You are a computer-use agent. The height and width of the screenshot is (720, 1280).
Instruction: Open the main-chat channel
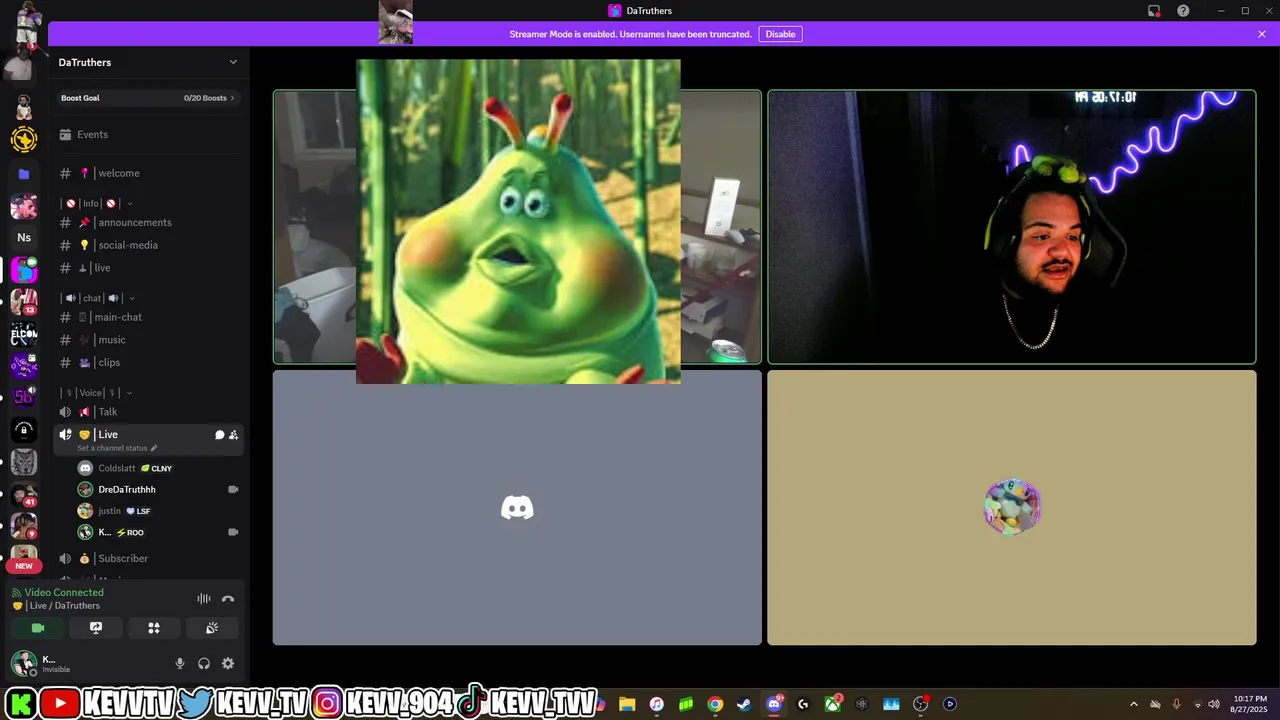click(148, 317)
